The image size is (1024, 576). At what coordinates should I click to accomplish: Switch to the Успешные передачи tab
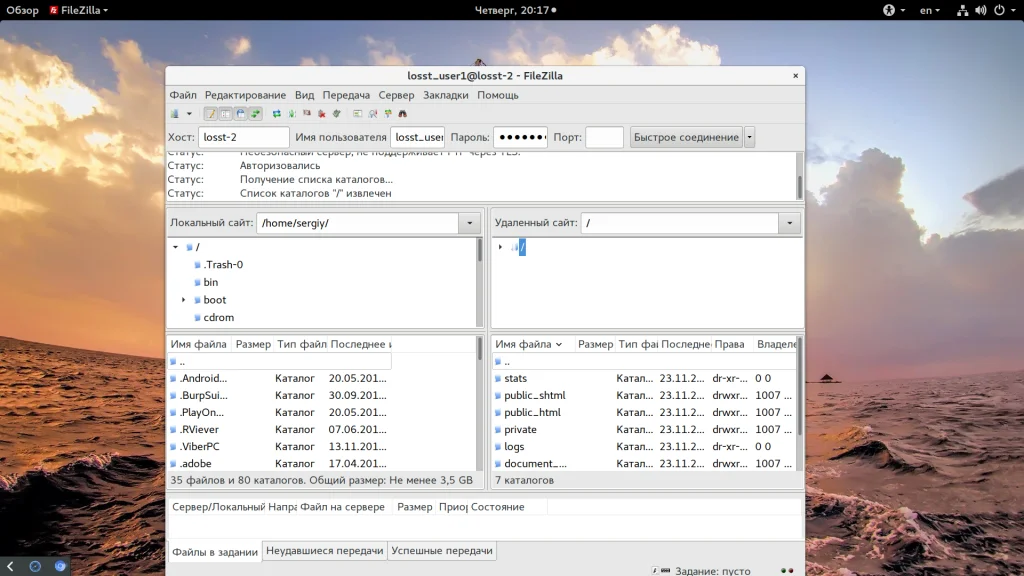tap(441, 551)
